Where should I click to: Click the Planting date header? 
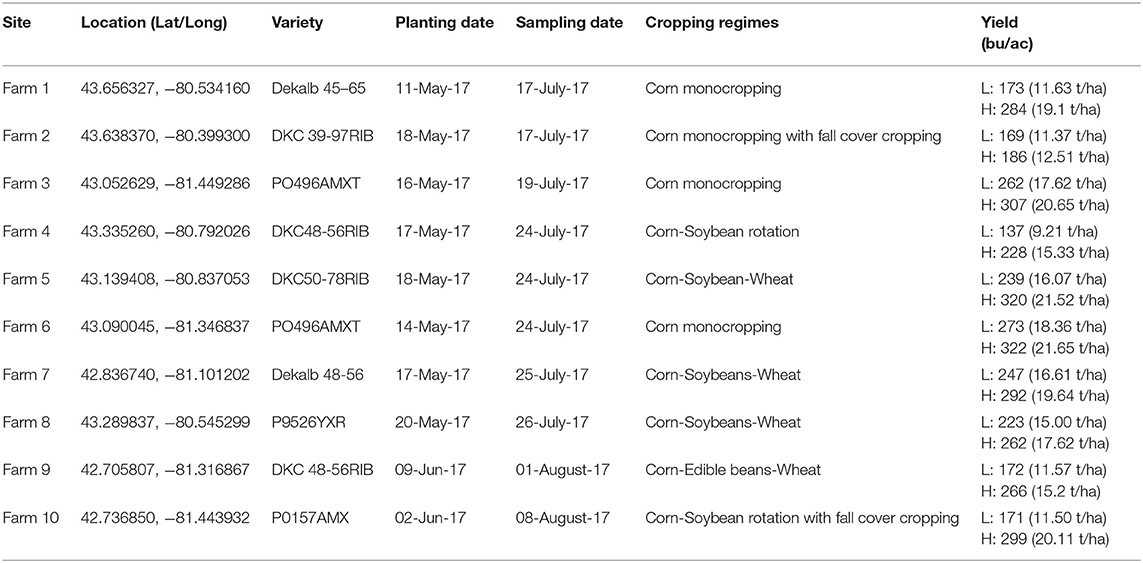tap(445, 23)
